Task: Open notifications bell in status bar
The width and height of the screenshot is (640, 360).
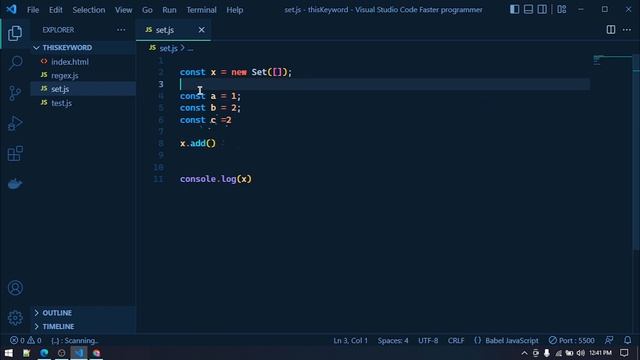Action: pos(627,340)
